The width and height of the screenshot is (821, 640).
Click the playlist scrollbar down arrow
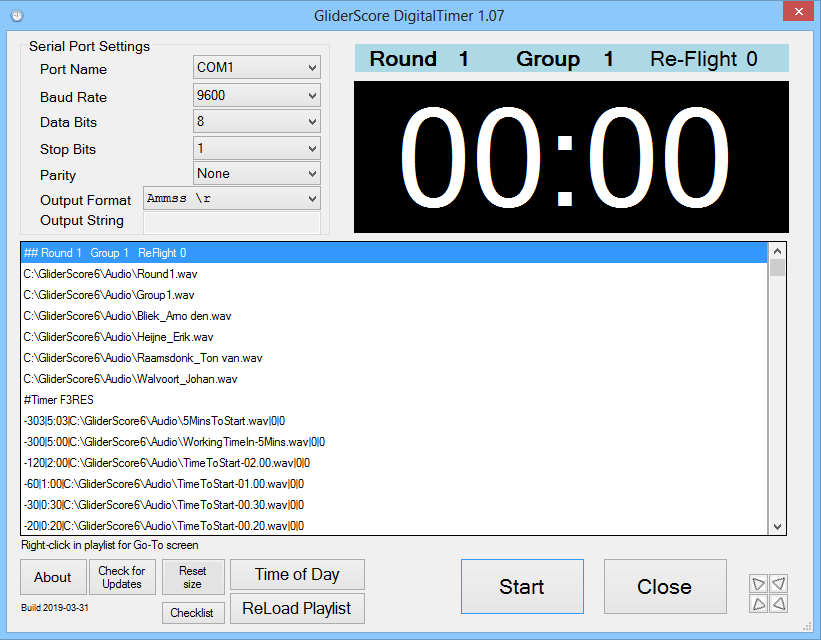pyautogui.click(x=777, y=526)
